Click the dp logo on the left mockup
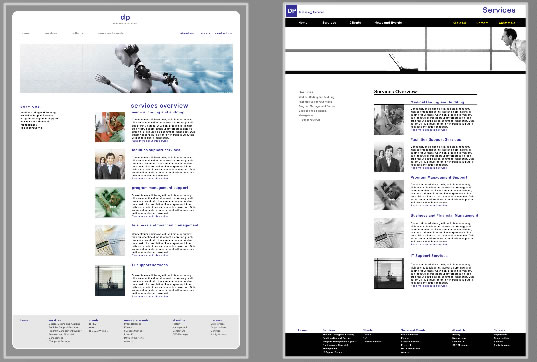Image resolution: width=537 pixels, height=362 pixels. point(125,17)
